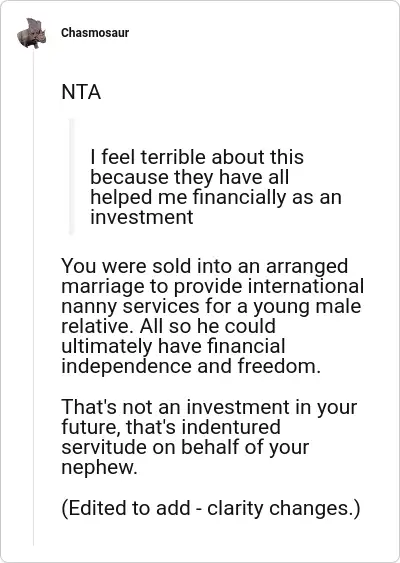
Task: Click the quoted words 'because they have all'
Action: point(190,177)
